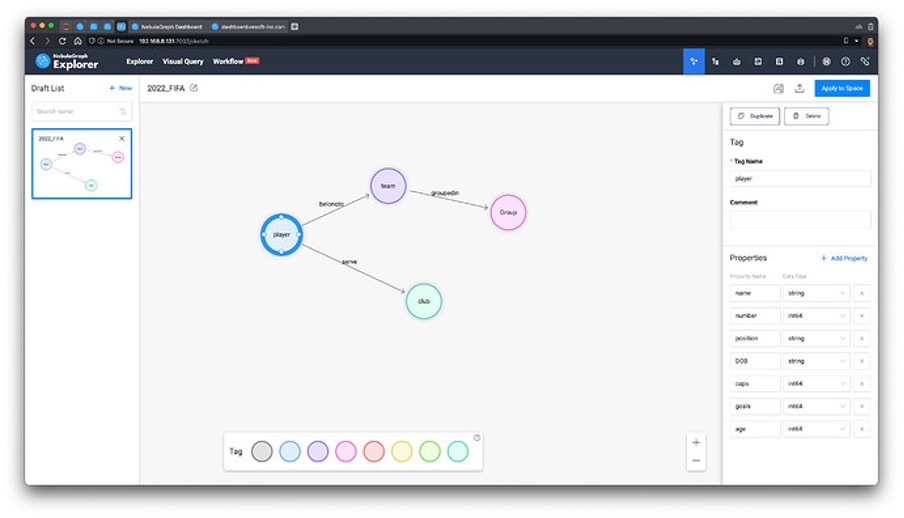Remove the position property row
The height and width of the screenshot is (518, 904).
pyautogui.click(x=861, y=338)
